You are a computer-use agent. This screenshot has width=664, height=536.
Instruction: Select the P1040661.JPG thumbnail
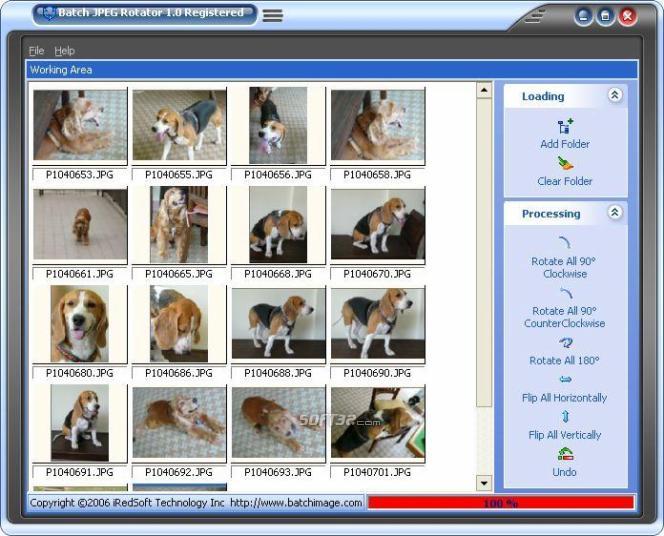click(80, 225)
